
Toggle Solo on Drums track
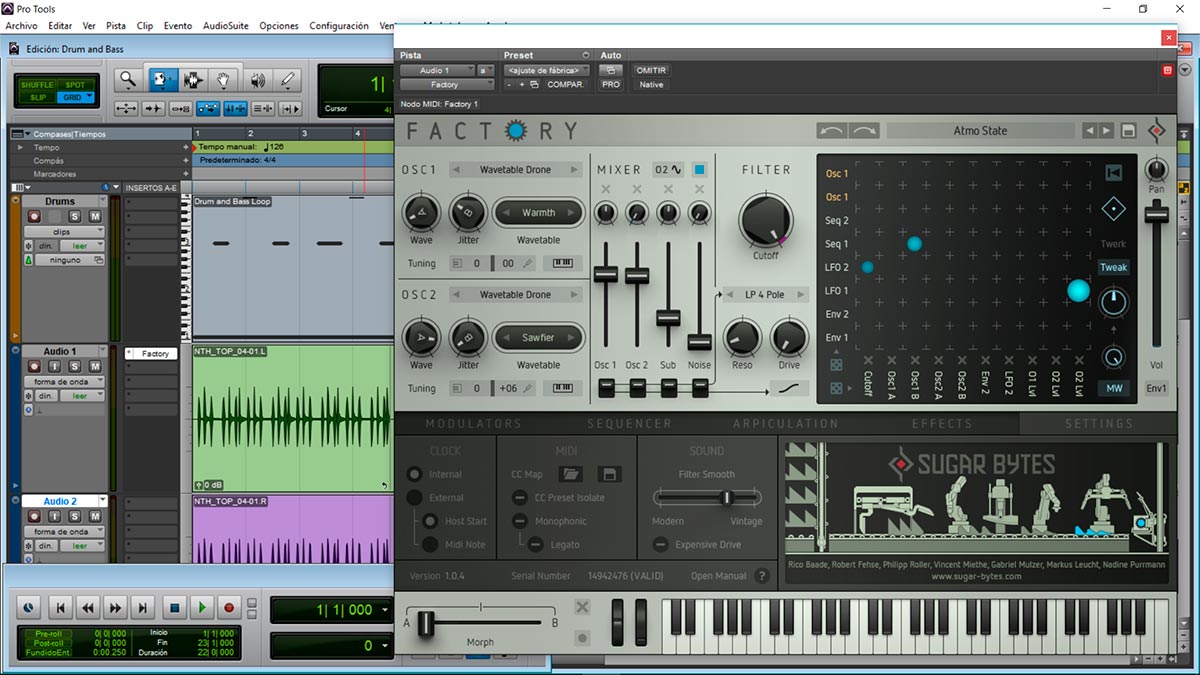[x=75, y=217]
